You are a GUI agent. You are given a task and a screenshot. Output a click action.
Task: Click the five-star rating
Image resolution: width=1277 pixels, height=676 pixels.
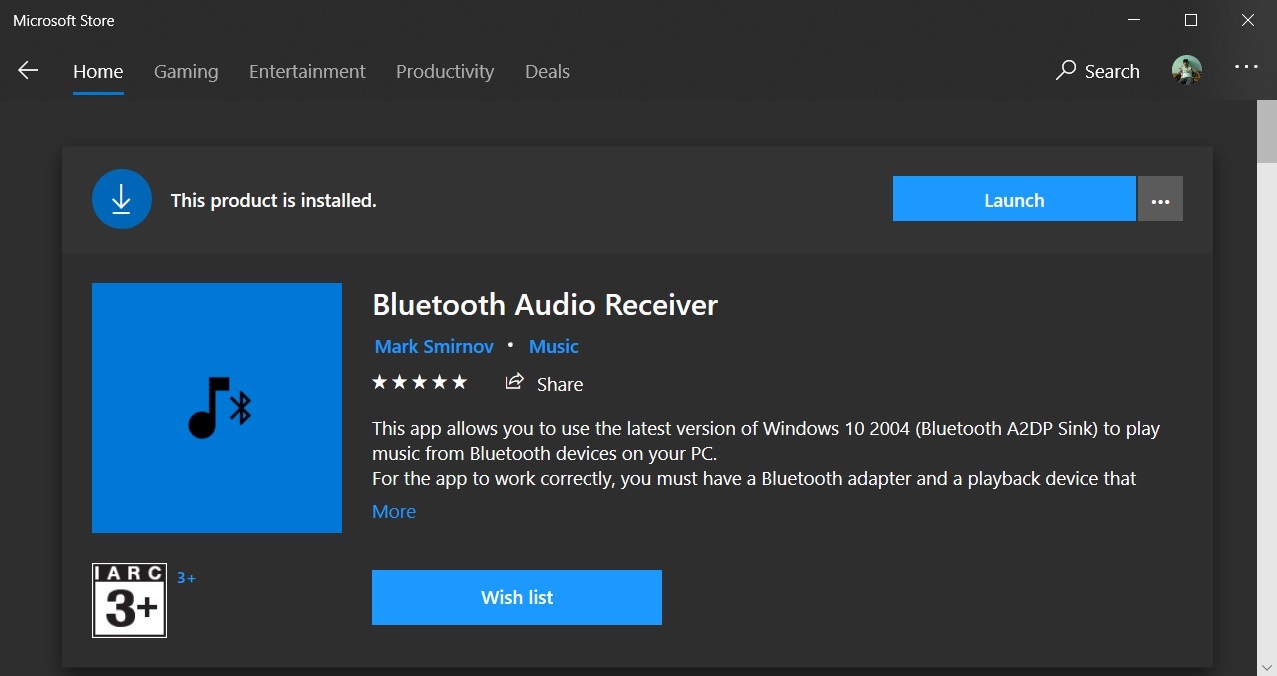420,382
